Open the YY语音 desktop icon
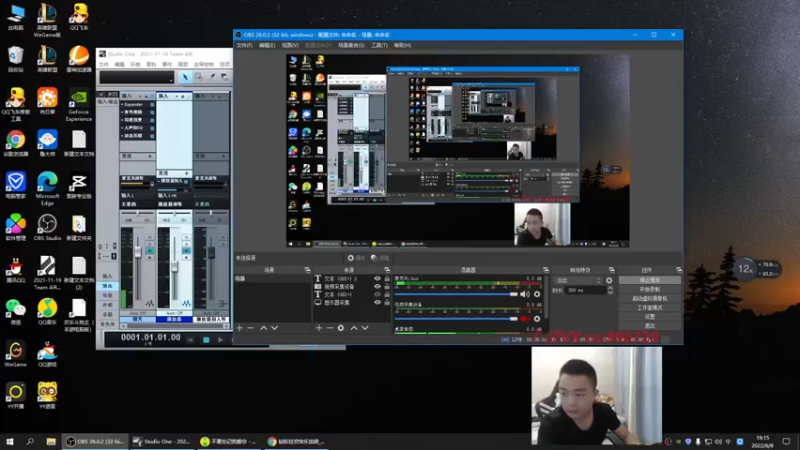Image resolution: width=800 pixels, height=450 pixels. point(47,396)
